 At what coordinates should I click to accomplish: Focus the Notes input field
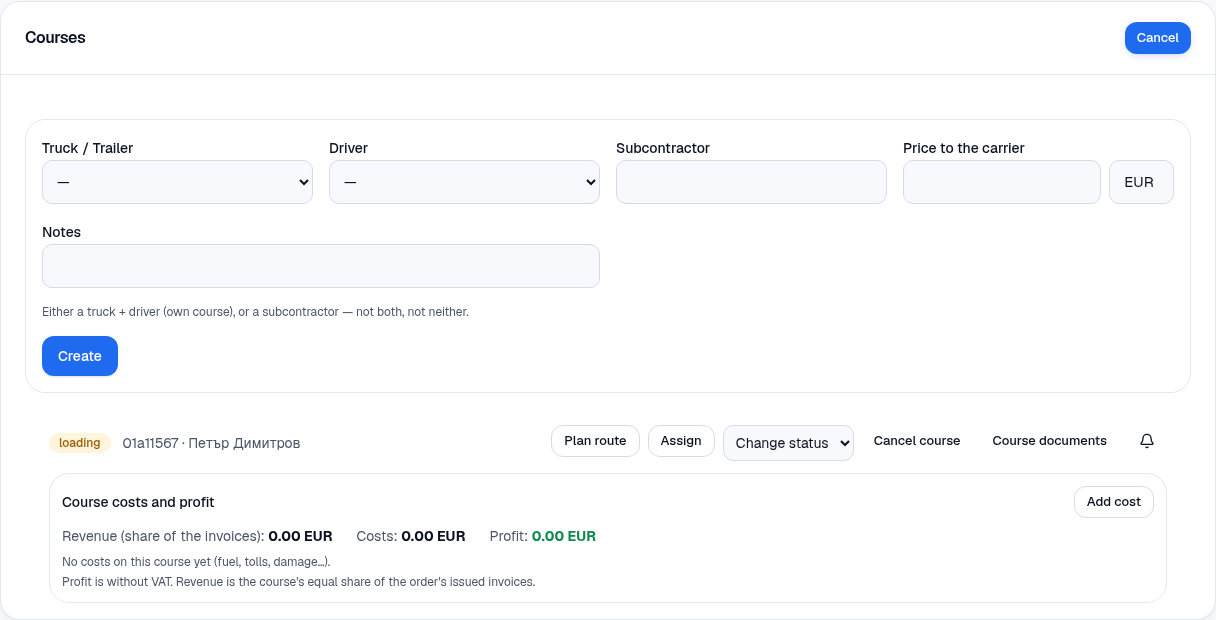tap(321, 266)
